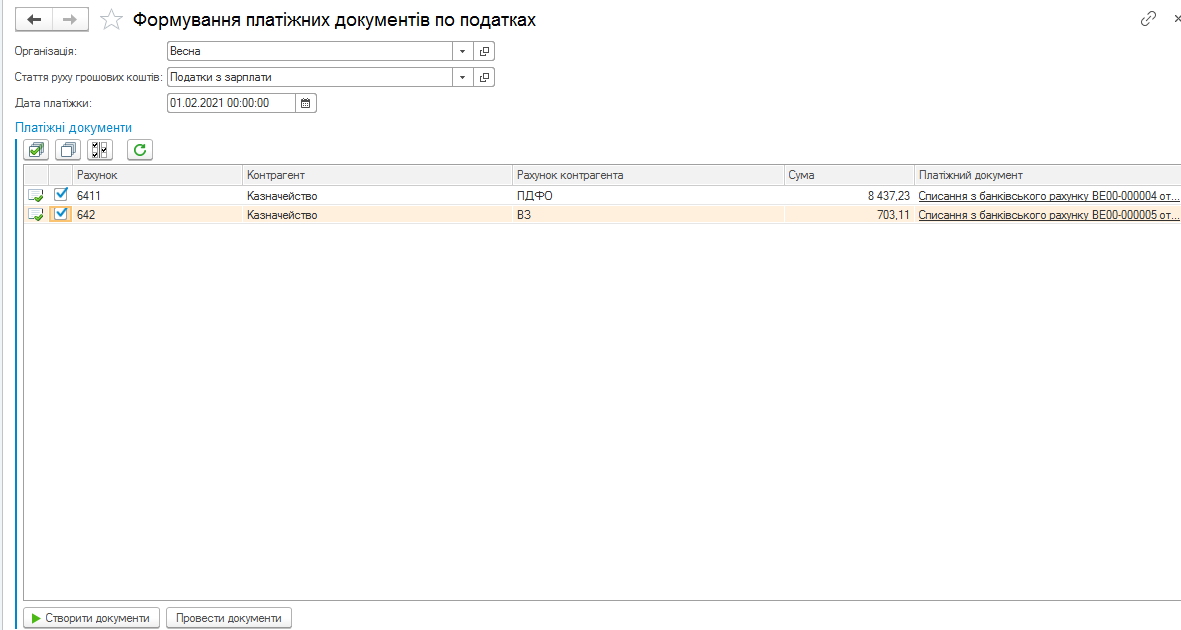
Task: Toggle checkbox for account 642 row
Action: [x=61, y=214]
